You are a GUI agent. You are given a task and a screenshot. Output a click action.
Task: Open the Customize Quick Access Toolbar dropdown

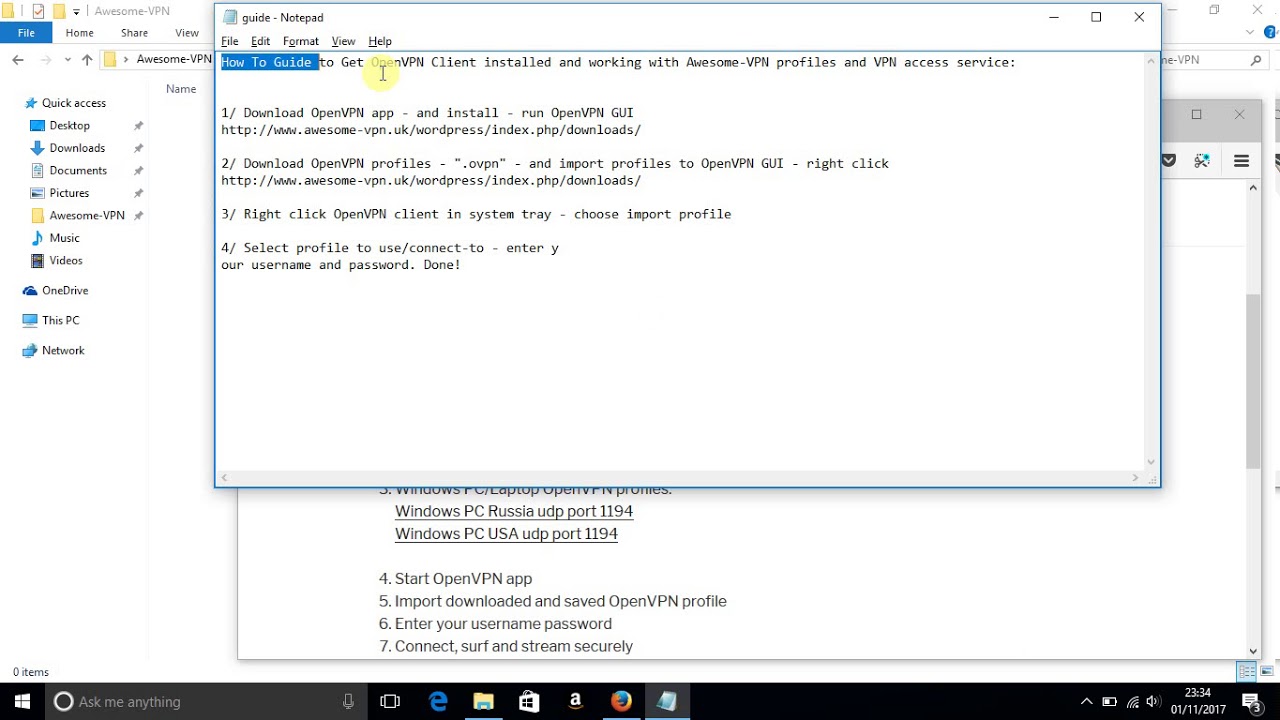coord(76,12)
